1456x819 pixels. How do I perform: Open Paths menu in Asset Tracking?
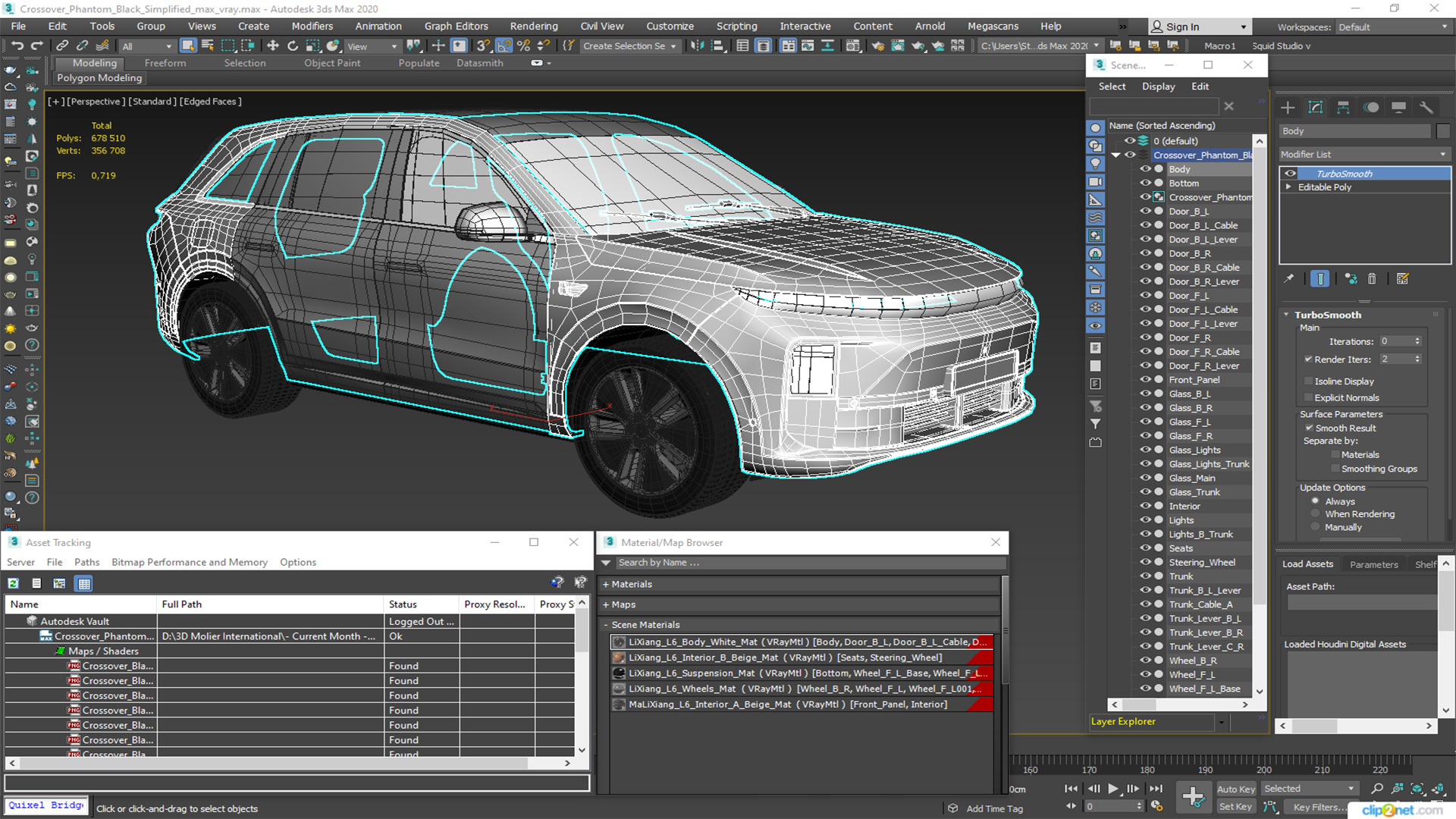tap(86, 562)
